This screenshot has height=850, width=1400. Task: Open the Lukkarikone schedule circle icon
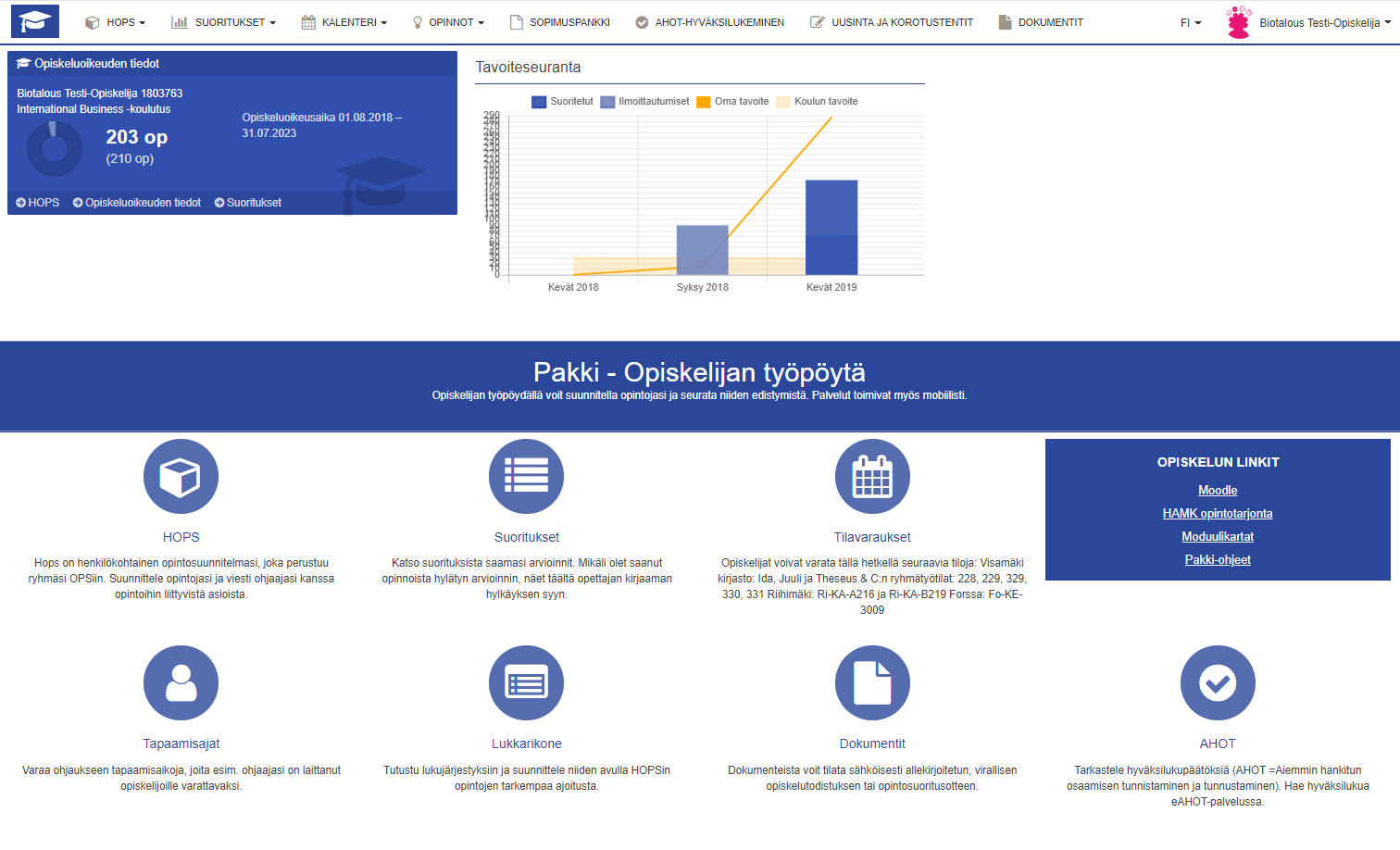pos(526,683)
